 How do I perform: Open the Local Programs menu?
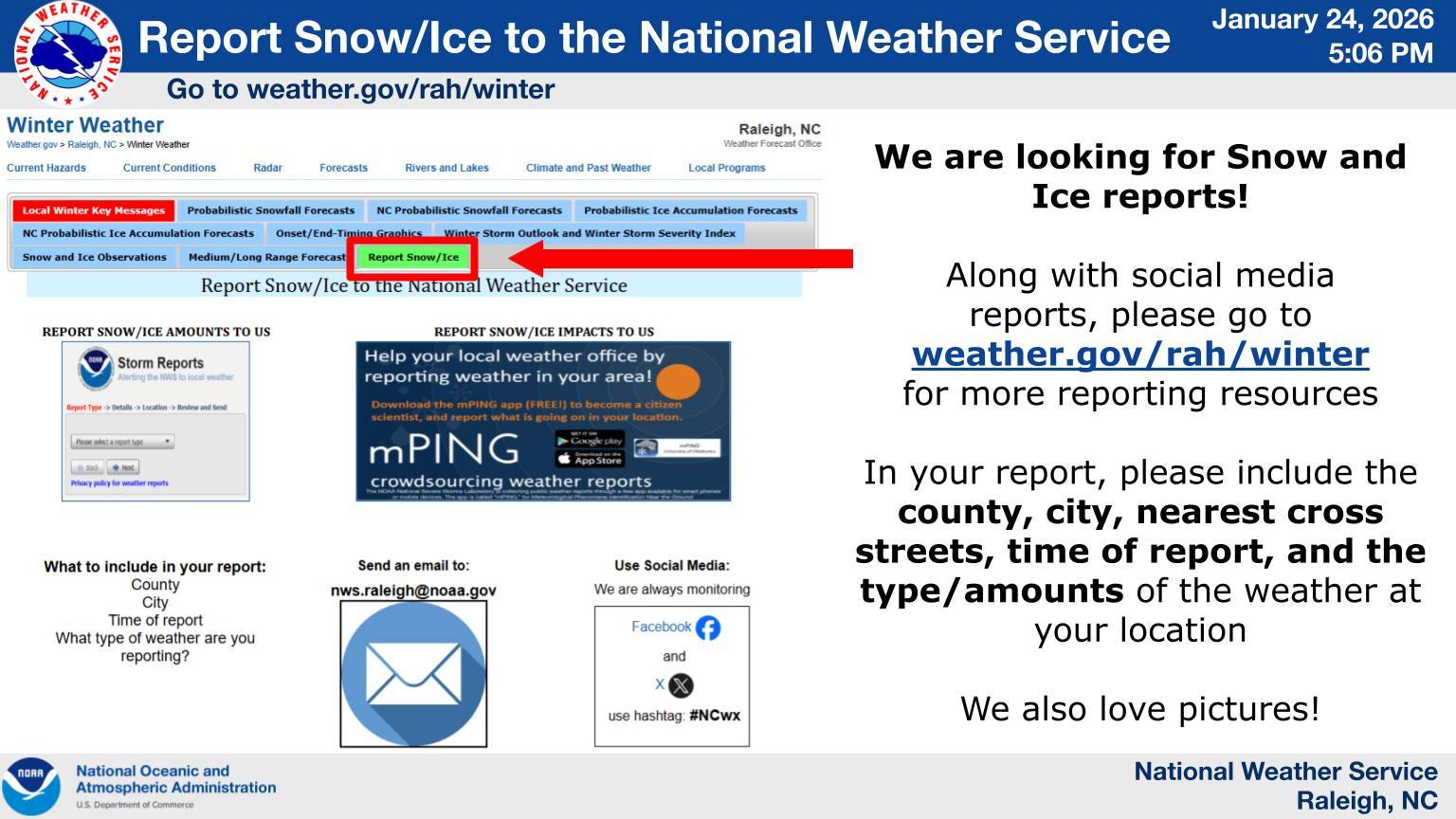(x=727, y=168)
